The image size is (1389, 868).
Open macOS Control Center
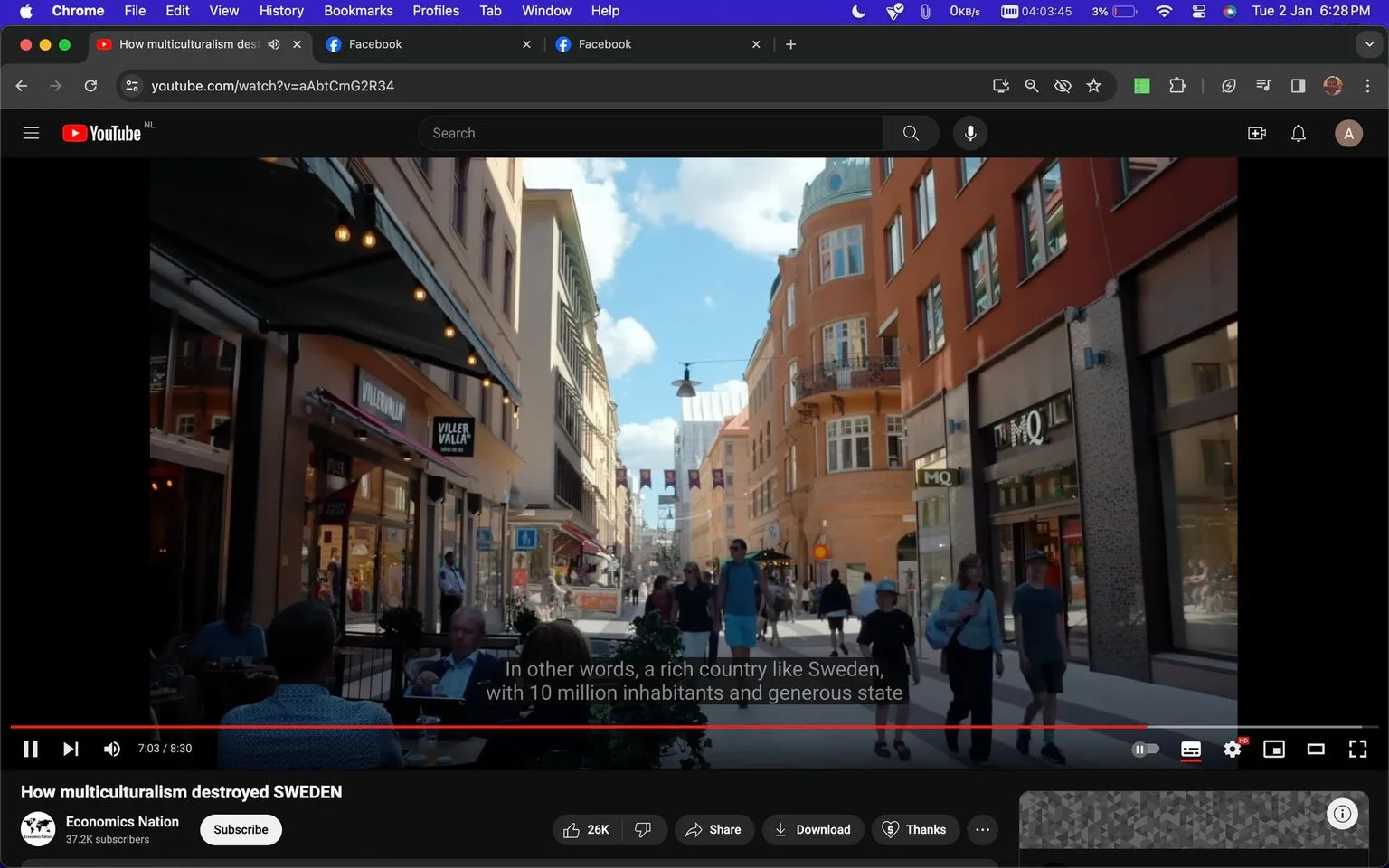coord(1198,11)
